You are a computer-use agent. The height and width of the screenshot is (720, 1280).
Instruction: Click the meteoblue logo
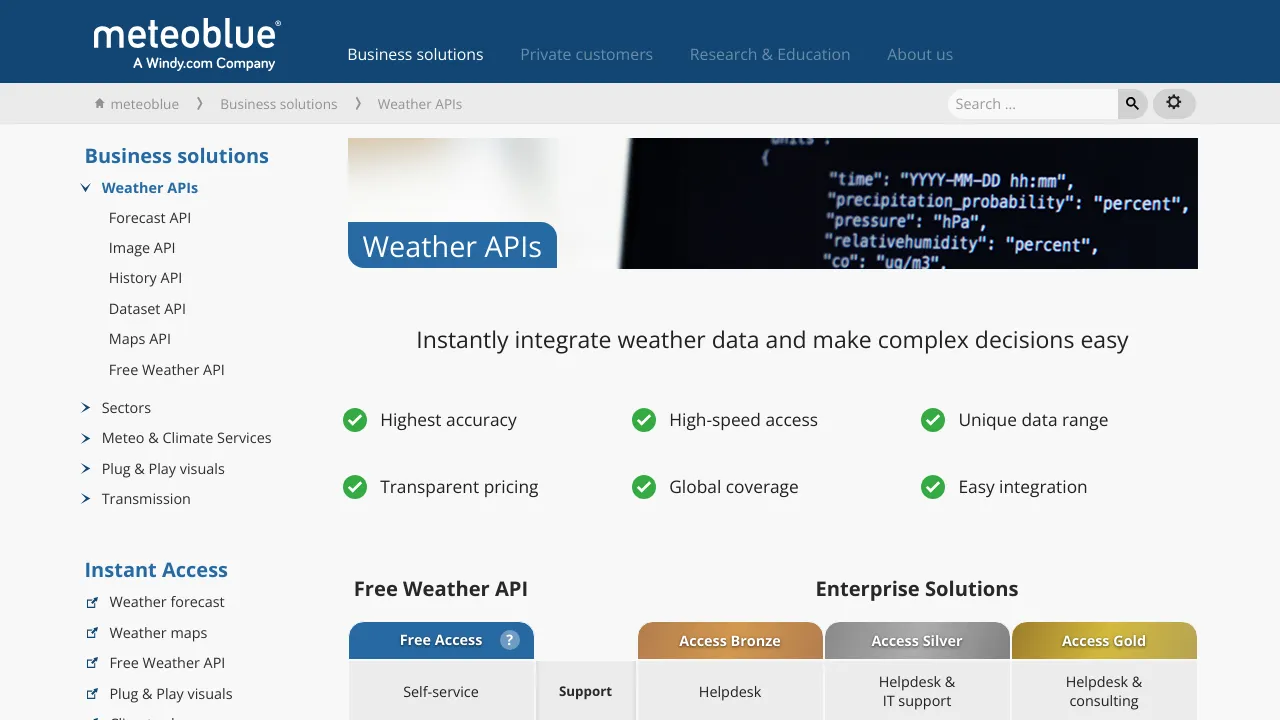click(x=187, y=45)
